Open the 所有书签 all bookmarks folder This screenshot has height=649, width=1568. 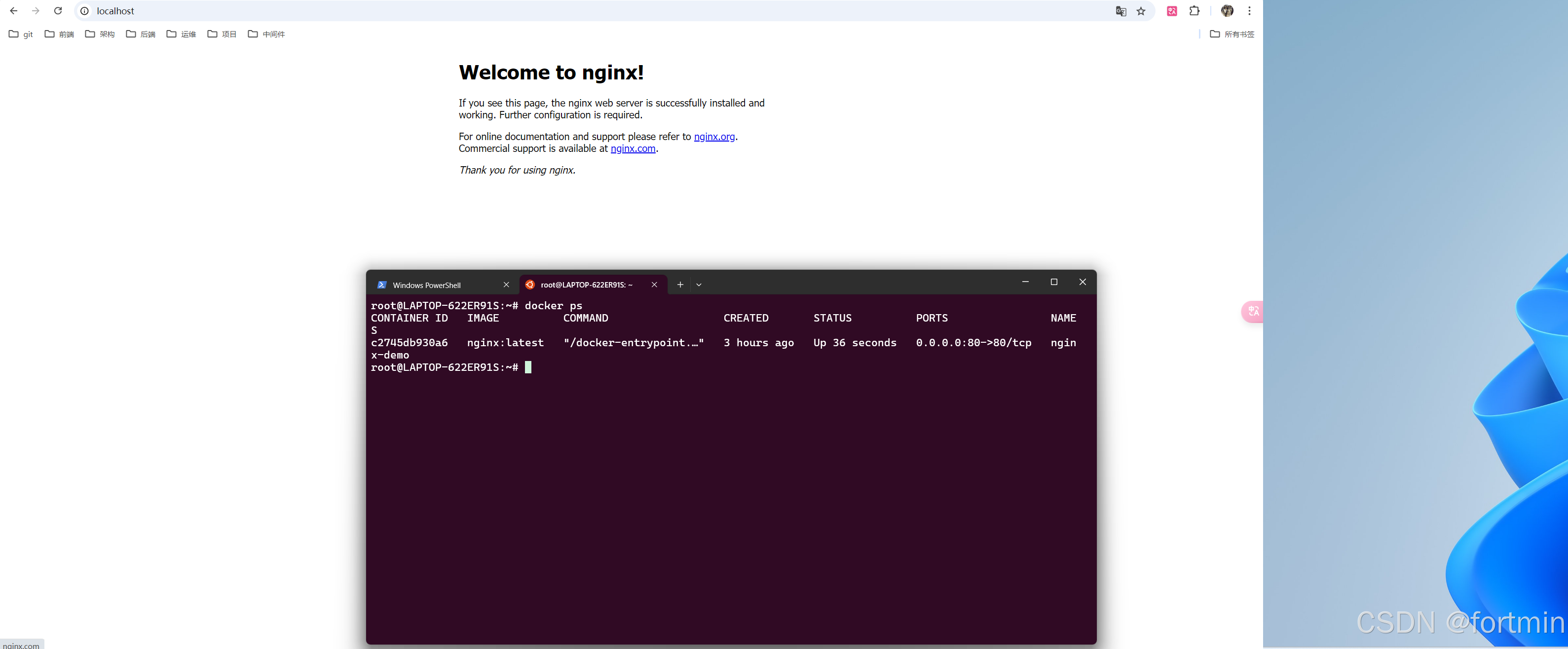click(1232, 34)
